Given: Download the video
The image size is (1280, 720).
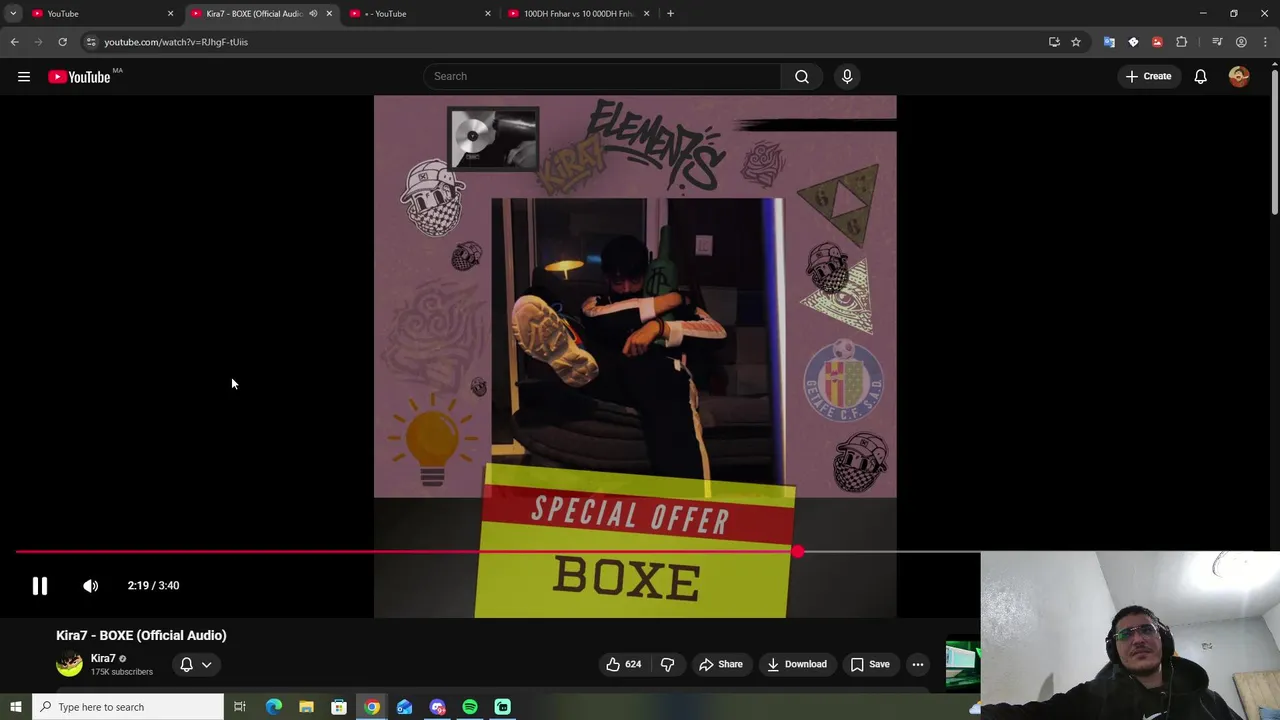Looking at the screenshot, I should click(x=797, y=664).
